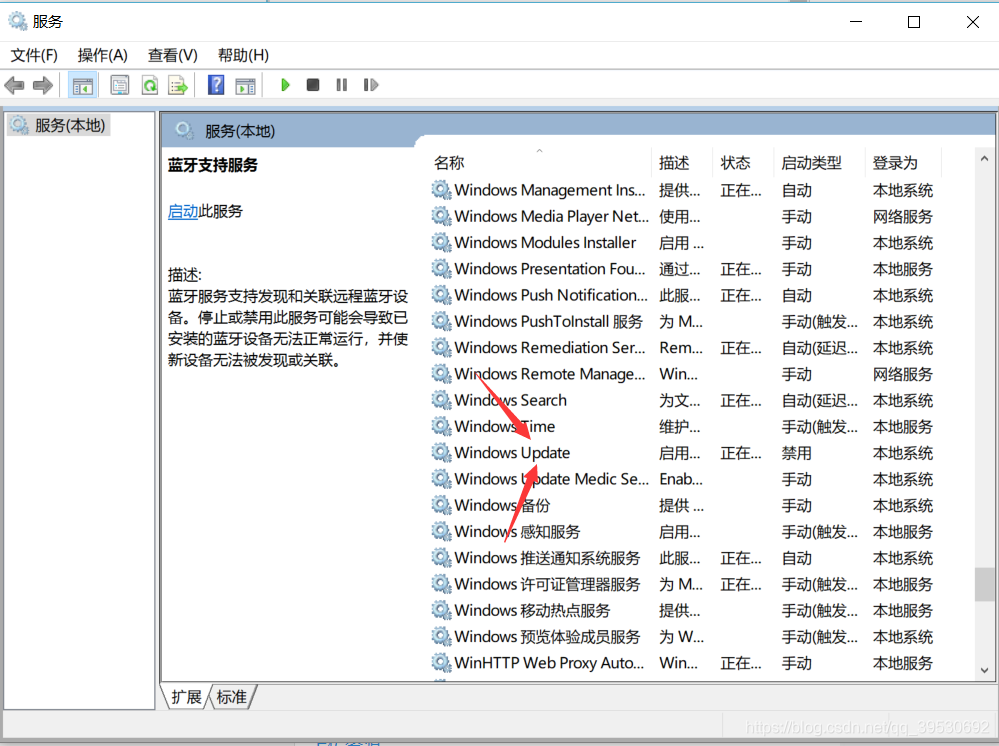Open the 查看(V) menu
The image size is (999, 746).
pyautogui.click(x=173, y=55)
